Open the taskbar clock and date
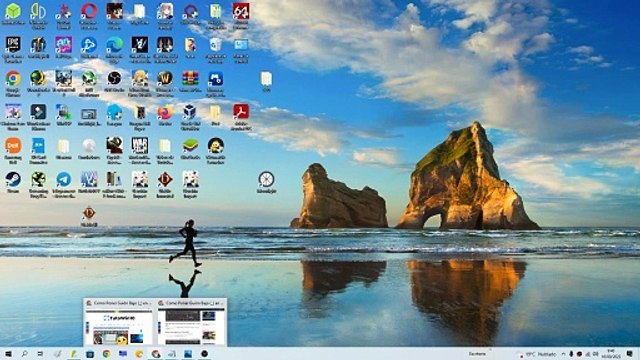The image size is (640, 360). pos(611,354)
